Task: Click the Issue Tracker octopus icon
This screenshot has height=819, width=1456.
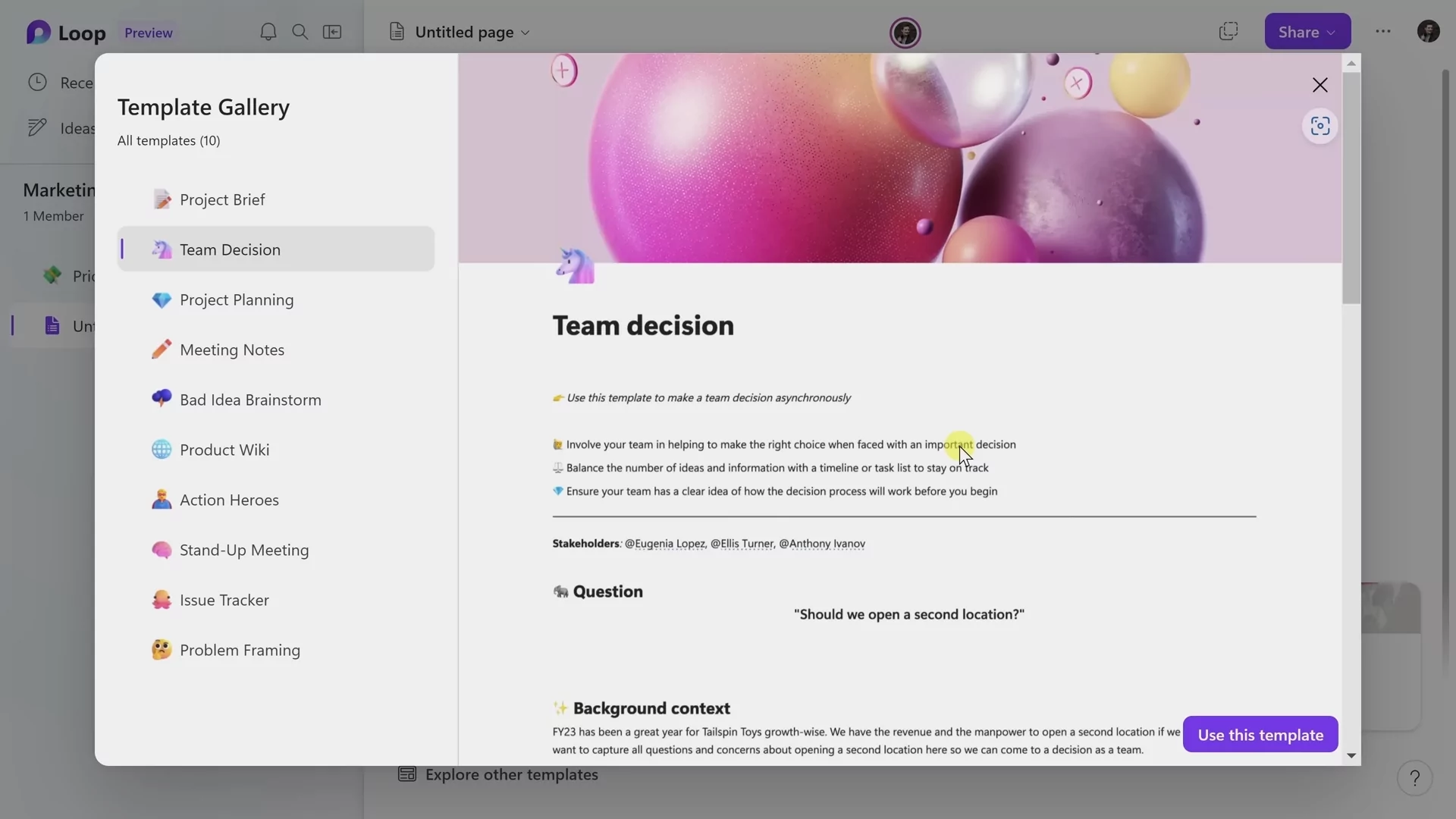Action: (x=162, y=600)
